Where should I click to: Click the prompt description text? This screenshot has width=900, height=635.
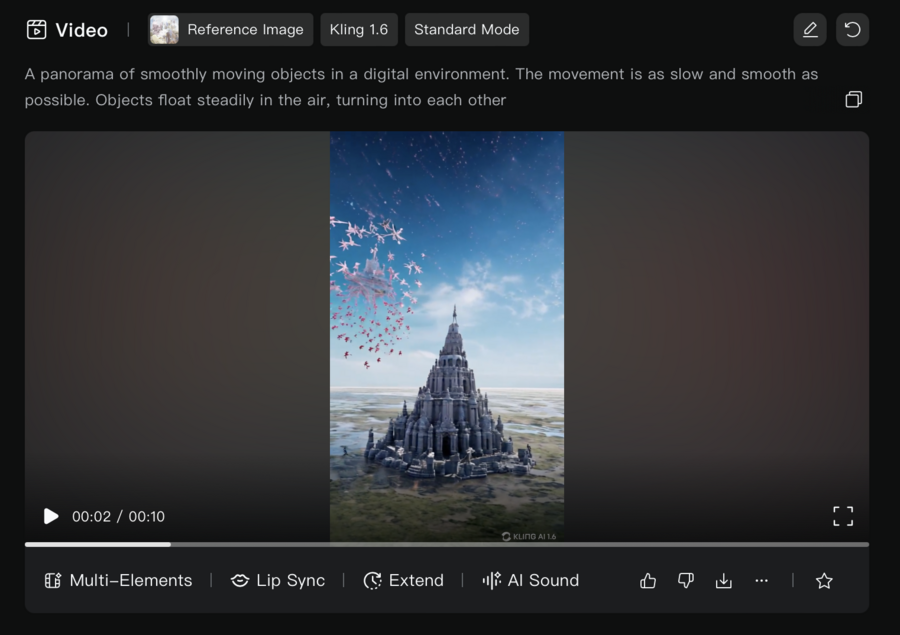pyautogui.click(x=421, y=87)
